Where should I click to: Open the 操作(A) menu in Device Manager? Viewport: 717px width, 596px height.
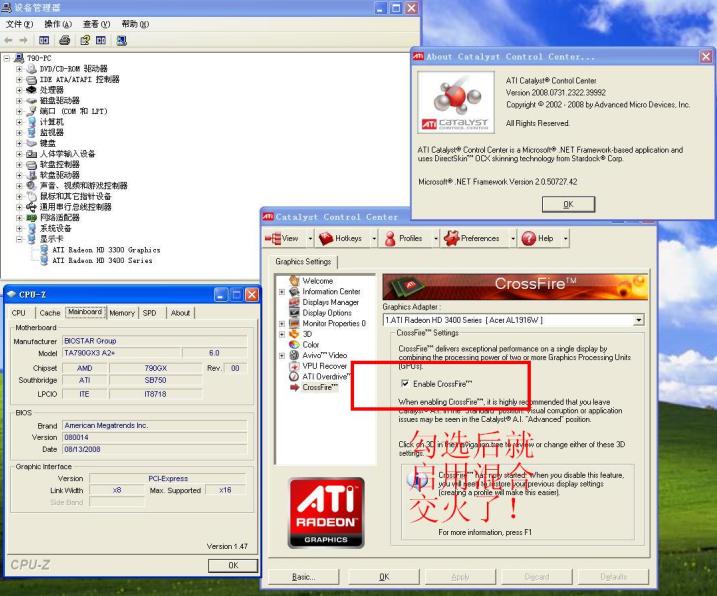(58, 24)
